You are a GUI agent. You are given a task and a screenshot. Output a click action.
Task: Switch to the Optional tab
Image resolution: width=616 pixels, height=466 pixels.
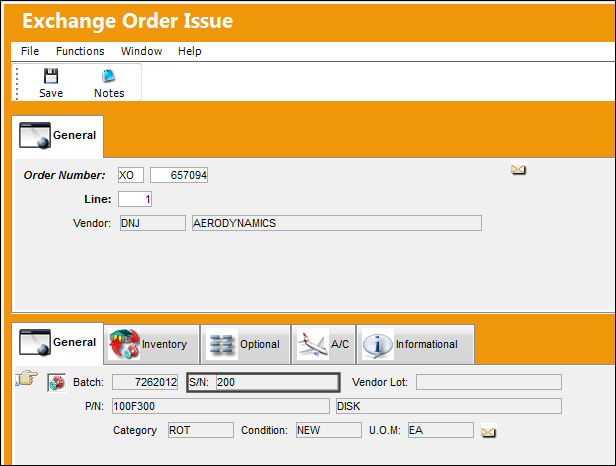246,344
